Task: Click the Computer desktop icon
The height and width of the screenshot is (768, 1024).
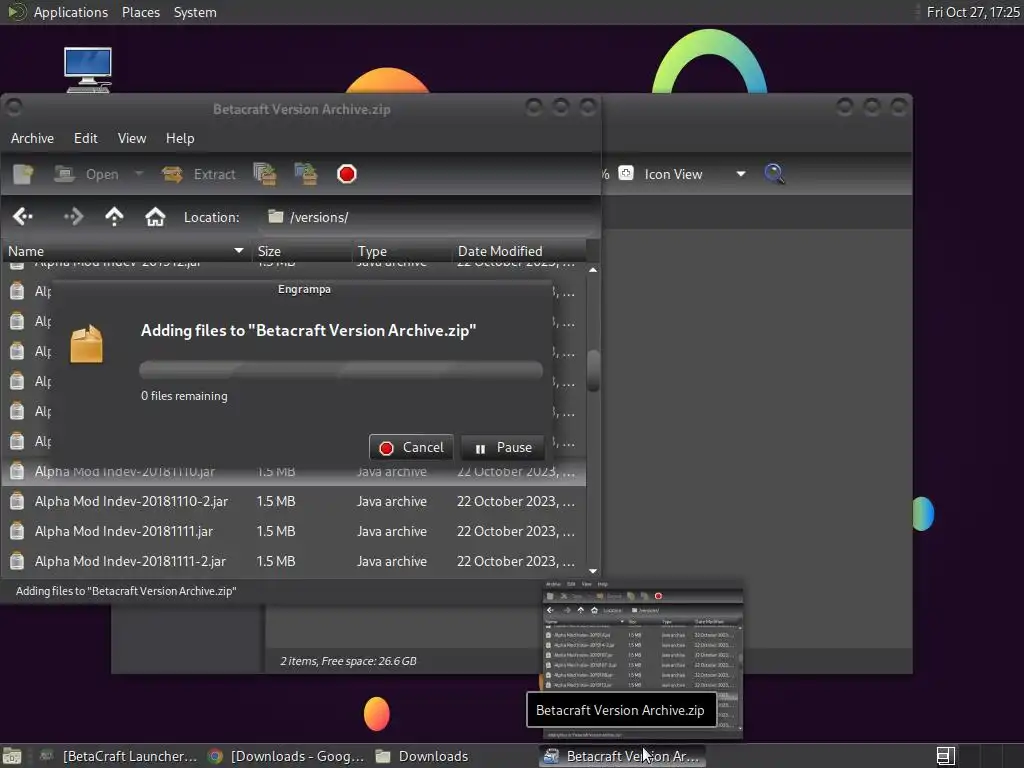Action: (88, 70)
